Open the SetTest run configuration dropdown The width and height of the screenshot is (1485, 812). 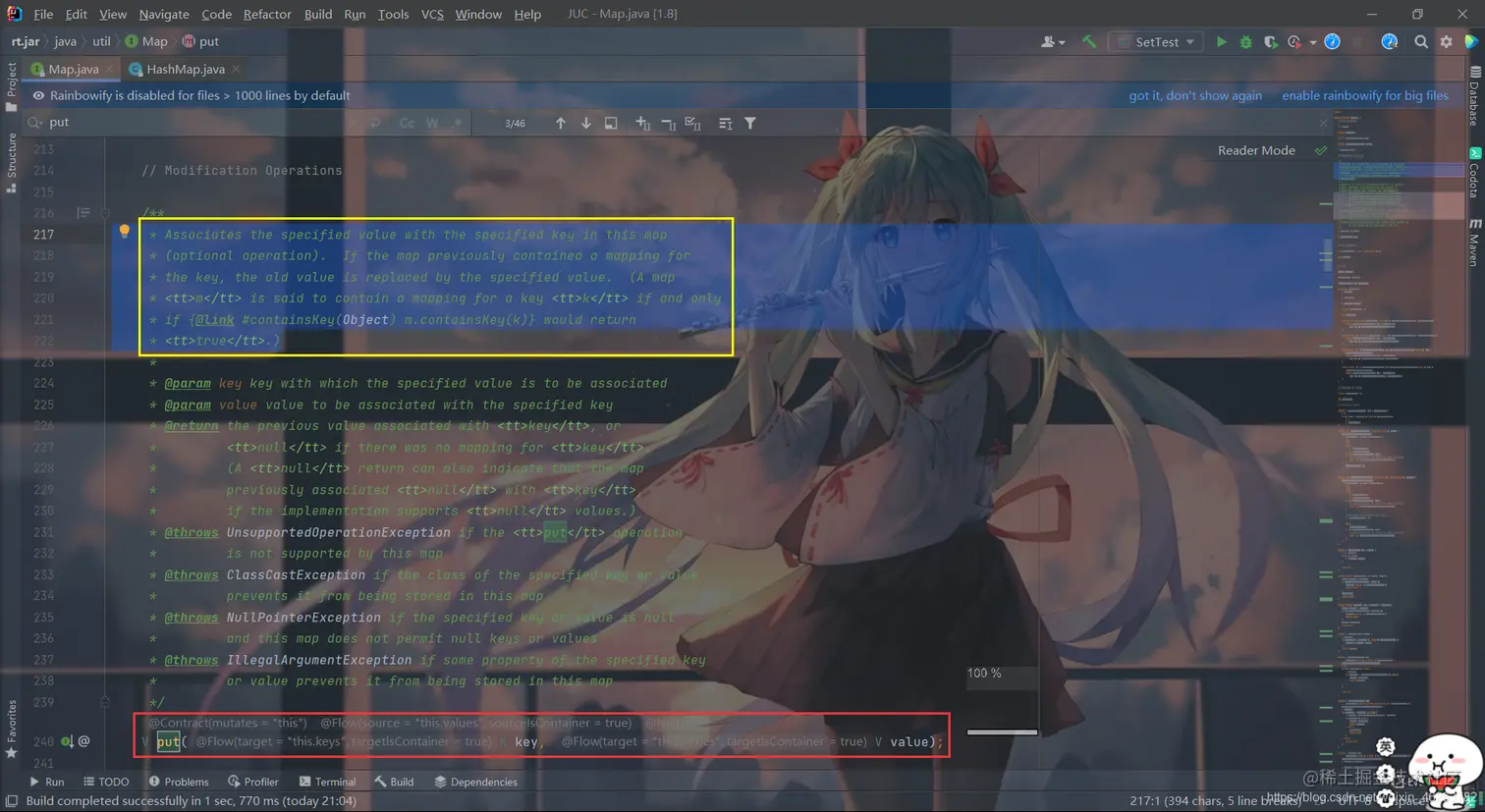[x=1156, y=42]
